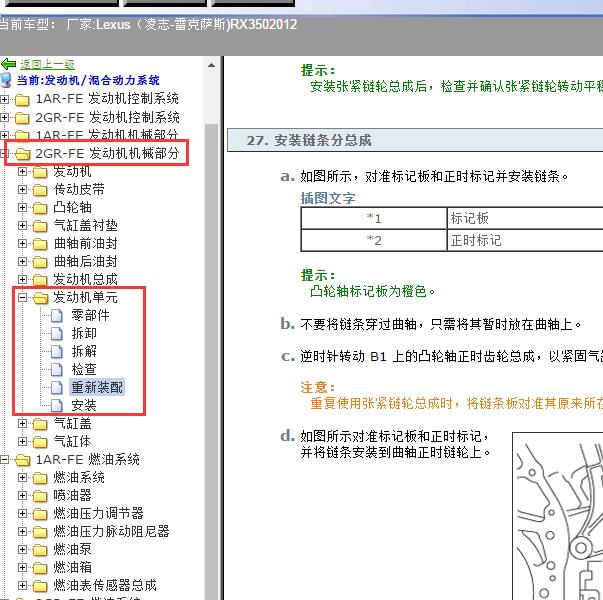Open the 返回上一级 link
The height and width of the screenshot is (600, 603).
(x=47, y=64)
